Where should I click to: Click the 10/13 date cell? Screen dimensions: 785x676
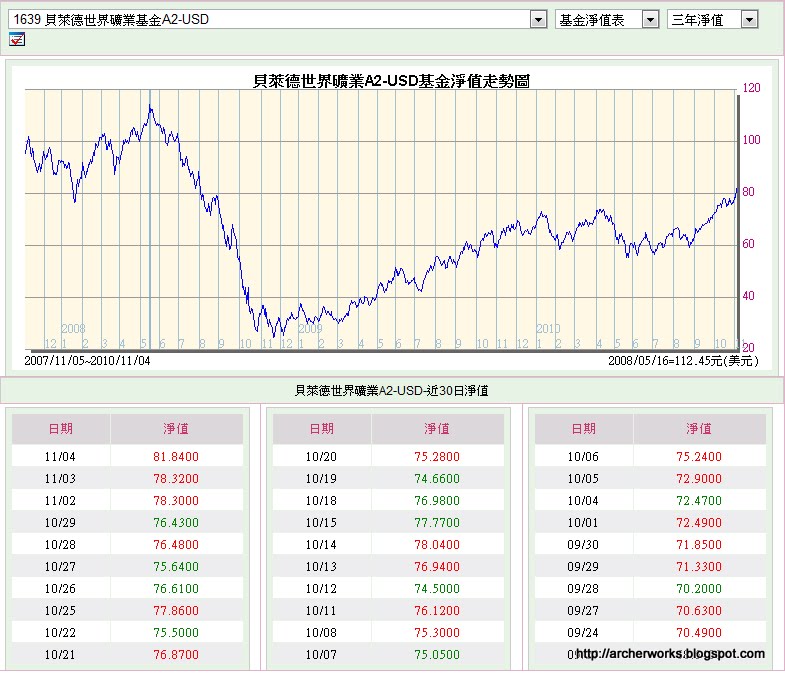321,567
